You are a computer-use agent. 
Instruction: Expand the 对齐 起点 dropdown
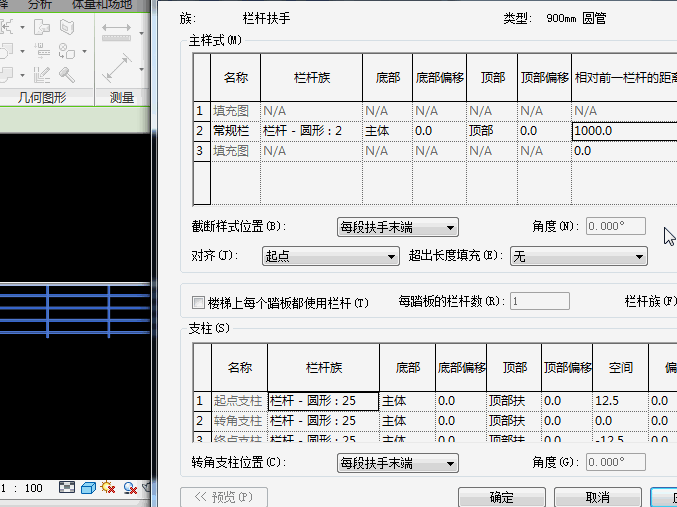click(330, 257)
